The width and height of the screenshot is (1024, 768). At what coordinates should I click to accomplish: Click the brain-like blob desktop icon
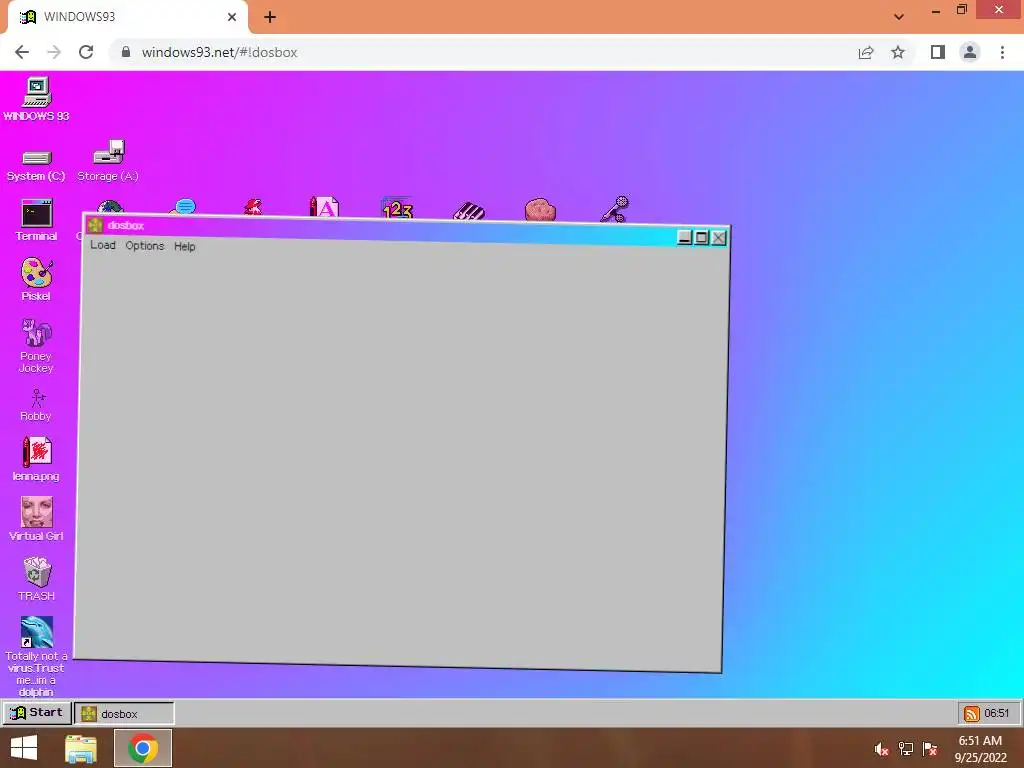(x=540, y=210)
